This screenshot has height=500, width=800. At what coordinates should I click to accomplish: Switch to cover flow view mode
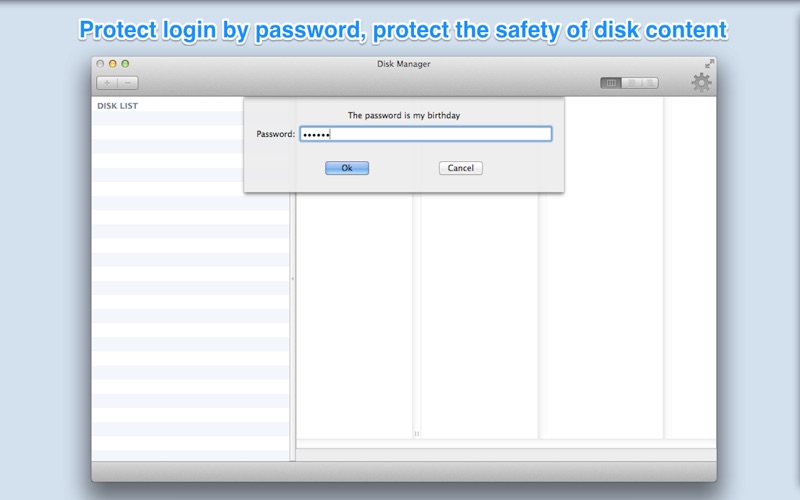[x=649, y=83]
